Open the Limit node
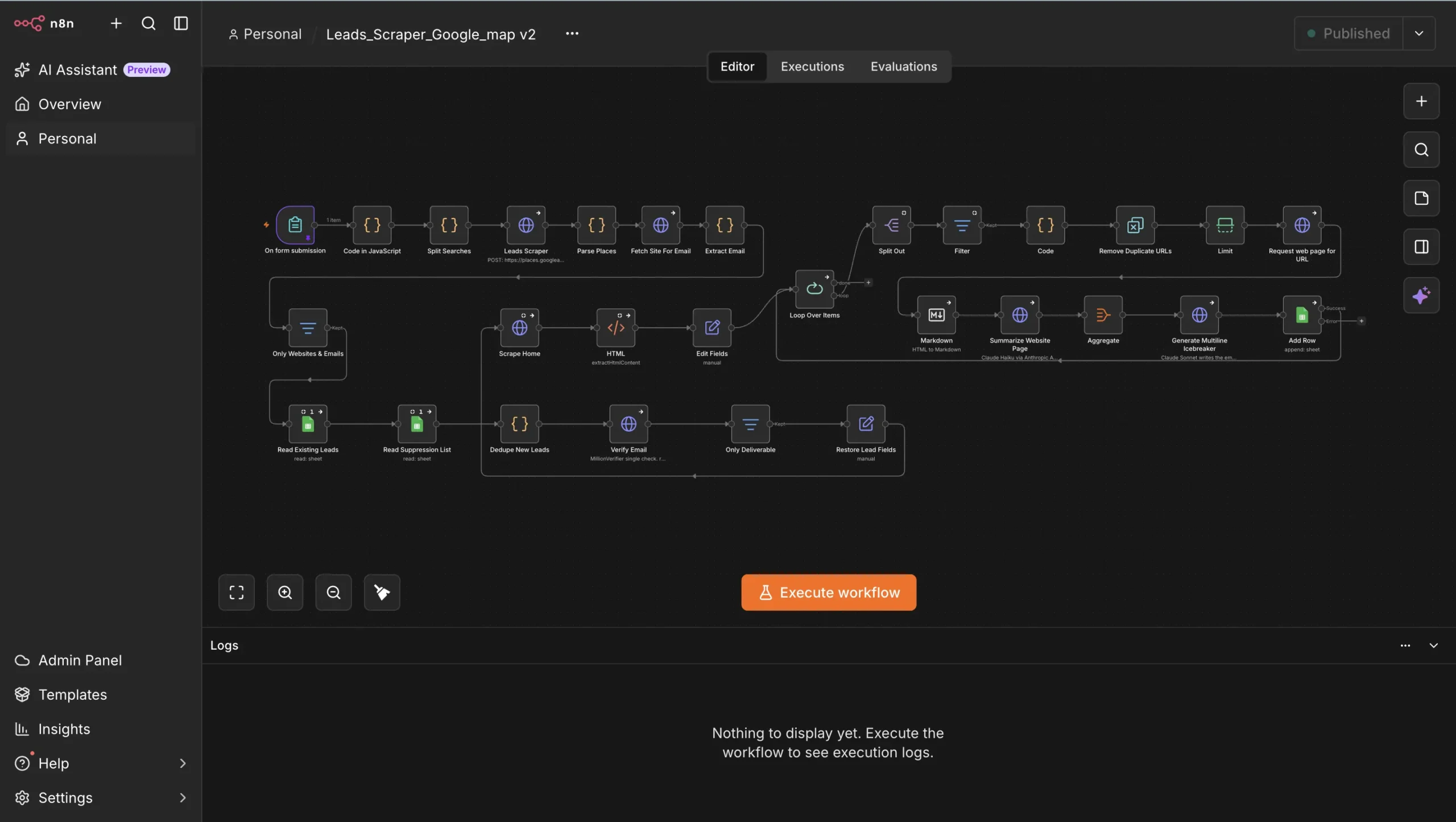This screenshot has width=1456, height=822. click(x=1225, y=225)
